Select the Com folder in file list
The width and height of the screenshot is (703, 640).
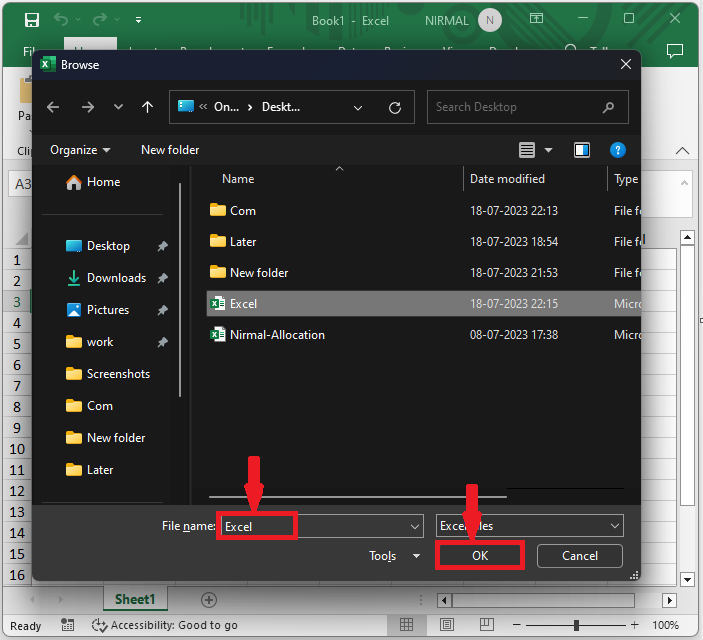point(423,210)
